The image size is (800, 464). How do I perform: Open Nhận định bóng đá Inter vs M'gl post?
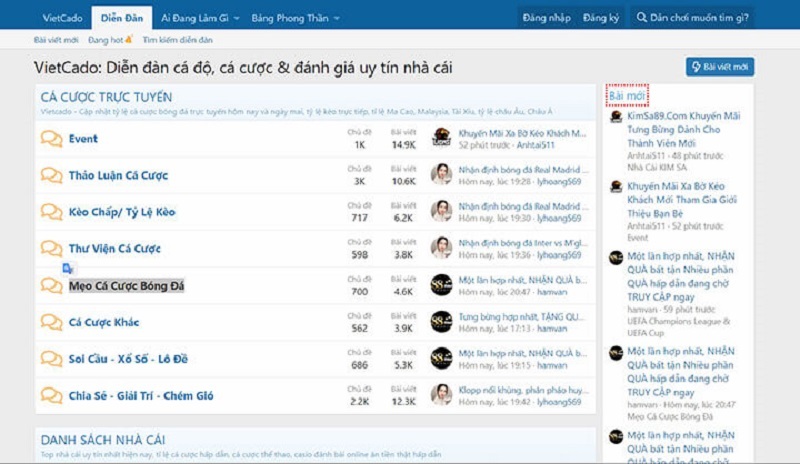point(523,243)
